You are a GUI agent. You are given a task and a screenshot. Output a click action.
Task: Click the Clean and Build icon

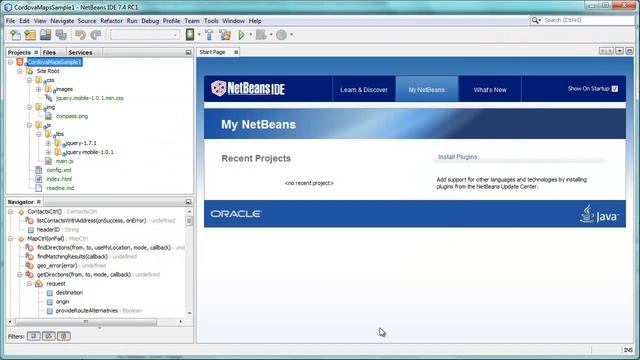tap(225, 35)
